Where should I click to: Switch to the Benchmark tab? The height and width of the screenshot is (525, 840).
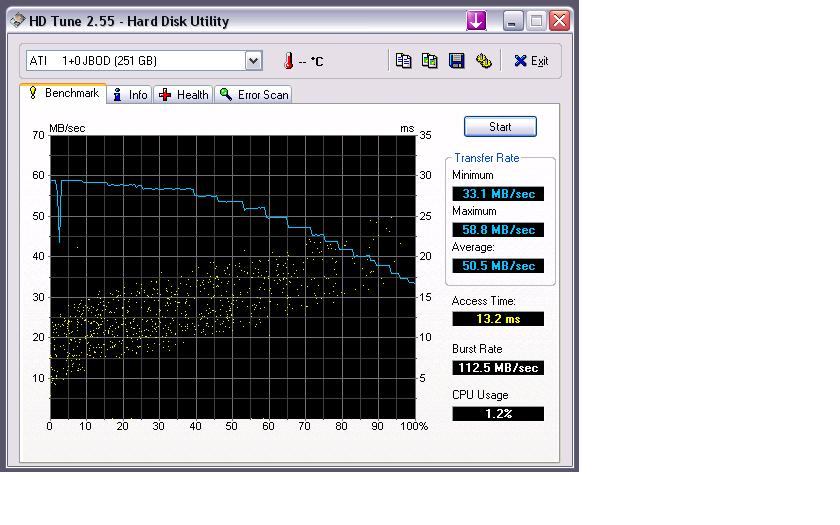(x=64, y=93)
